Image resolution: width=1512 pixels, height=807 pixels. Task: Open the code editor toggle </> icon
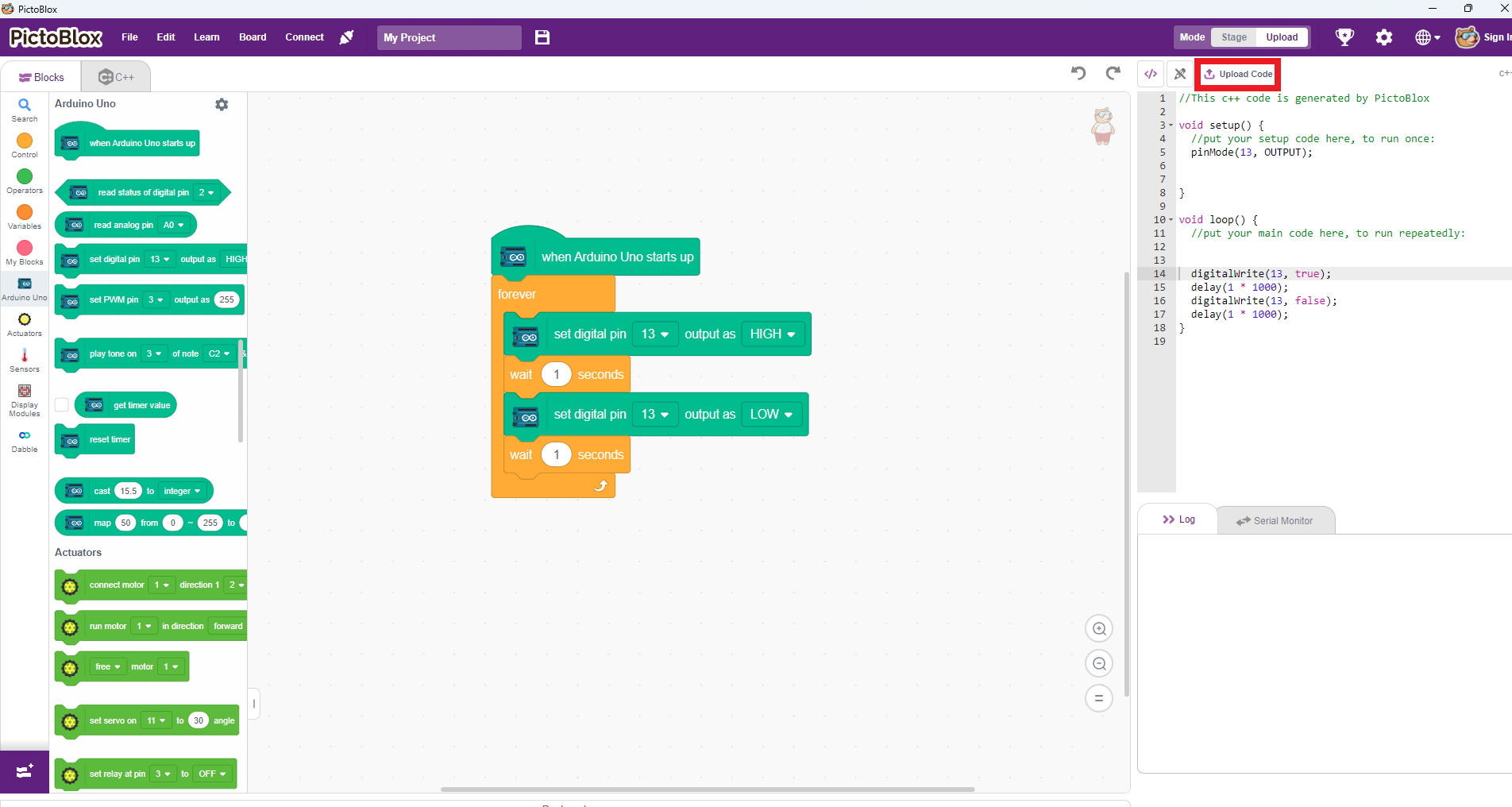coord(1150,73)
